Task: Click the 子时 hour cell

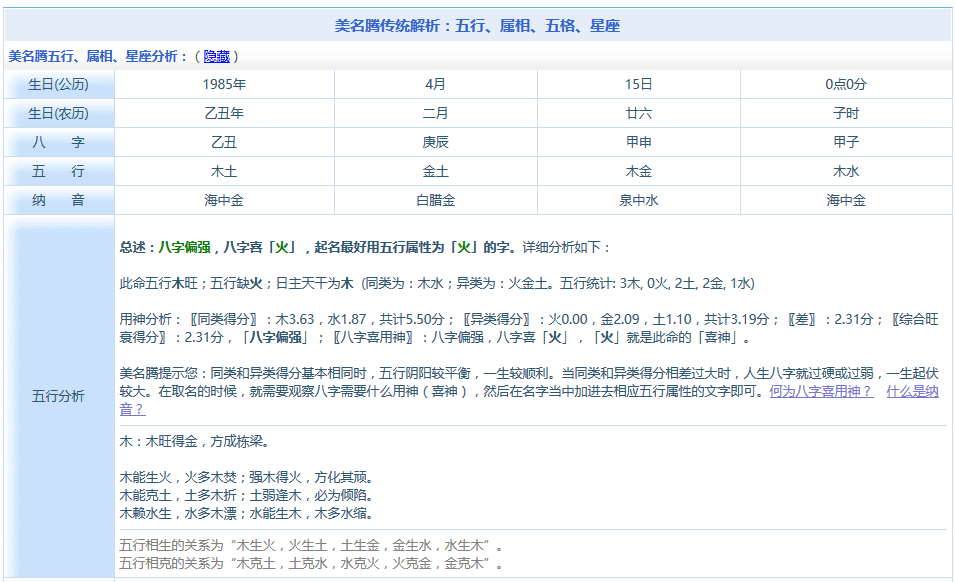Action: tap(845, 114)
